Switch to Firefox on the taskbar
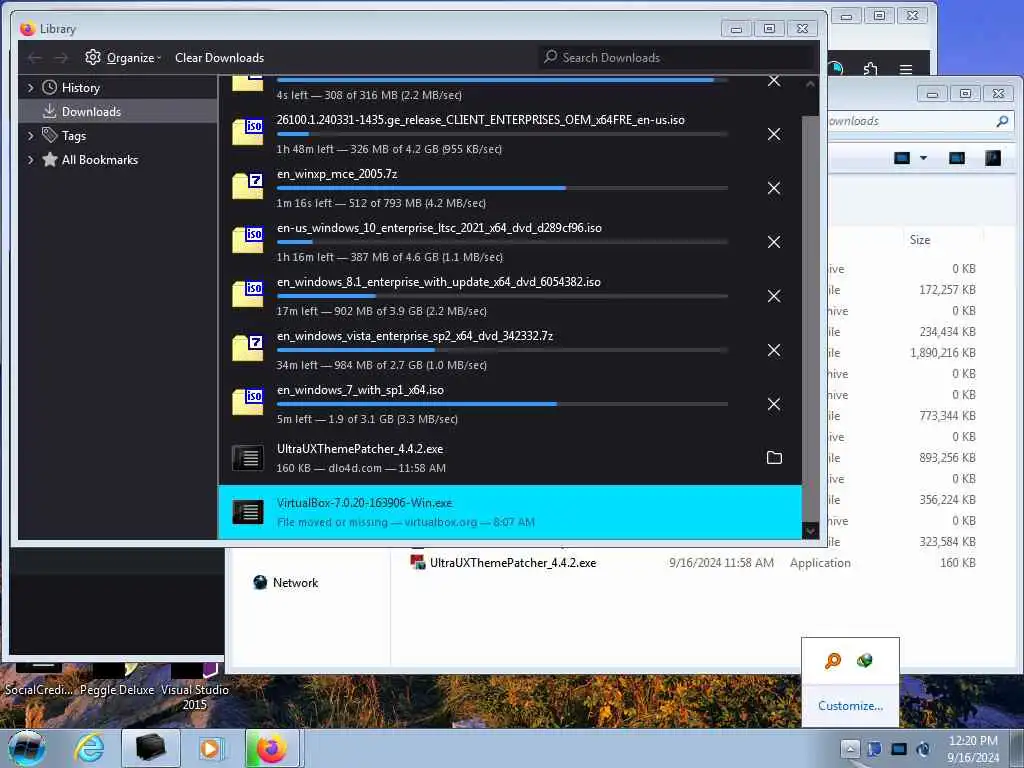 (272, 748)
